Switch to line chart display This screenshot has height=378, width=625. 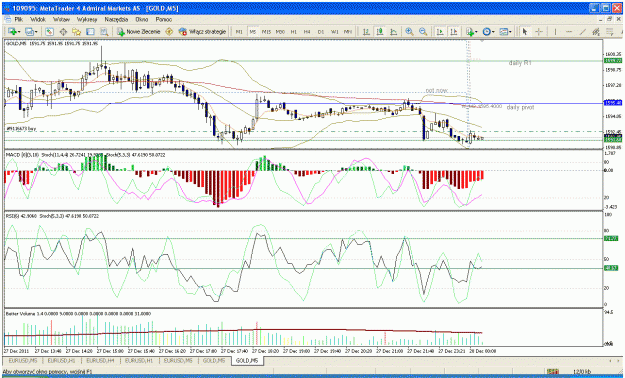393,32
